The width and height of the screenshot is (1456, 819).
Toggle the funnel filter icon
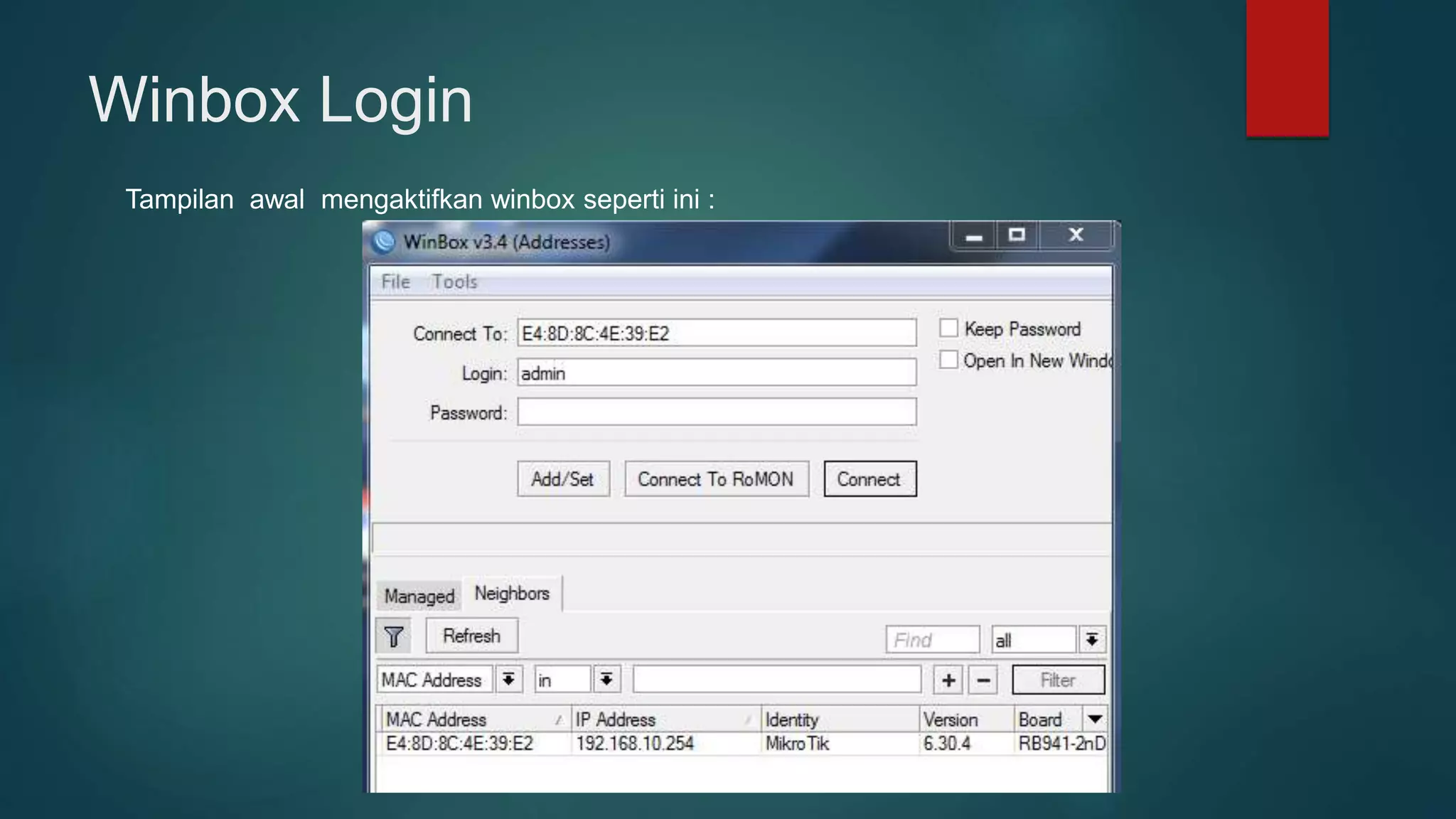pos(393,636)
